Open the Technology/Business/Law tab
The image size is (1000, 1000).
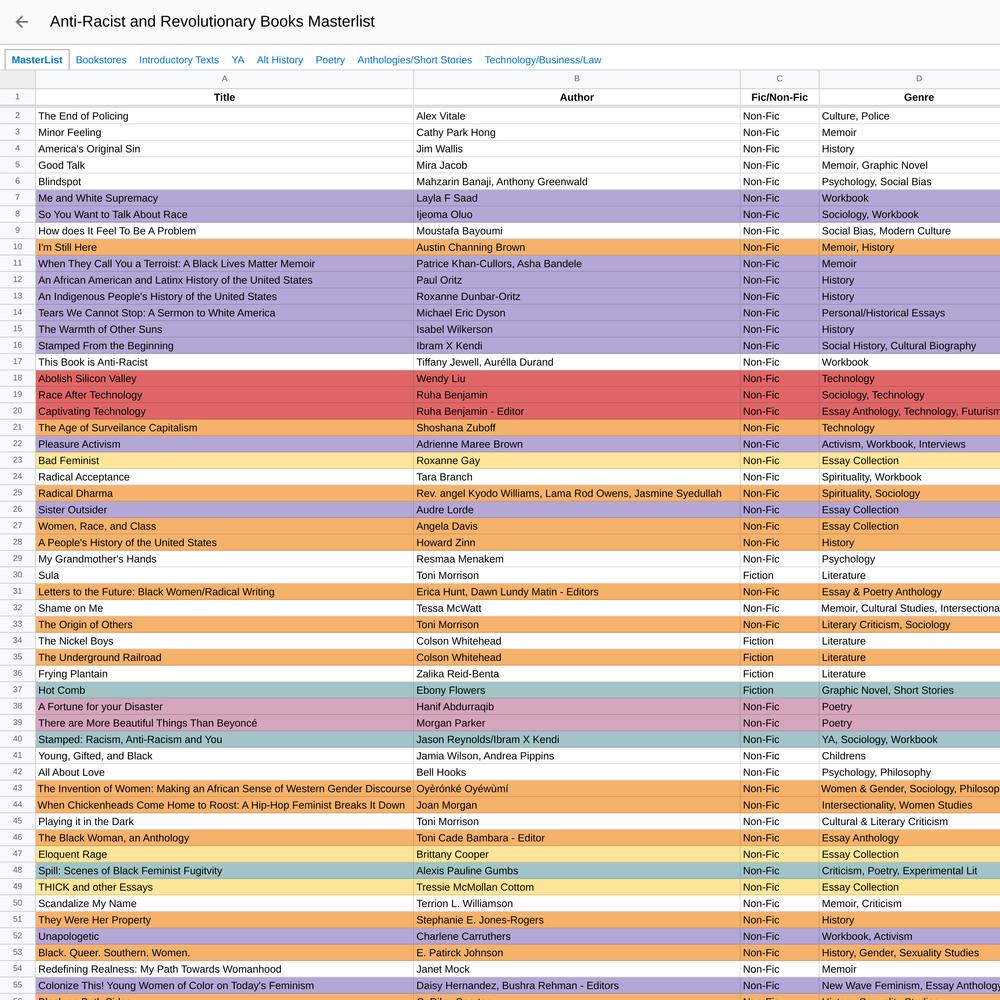[543, 60]
